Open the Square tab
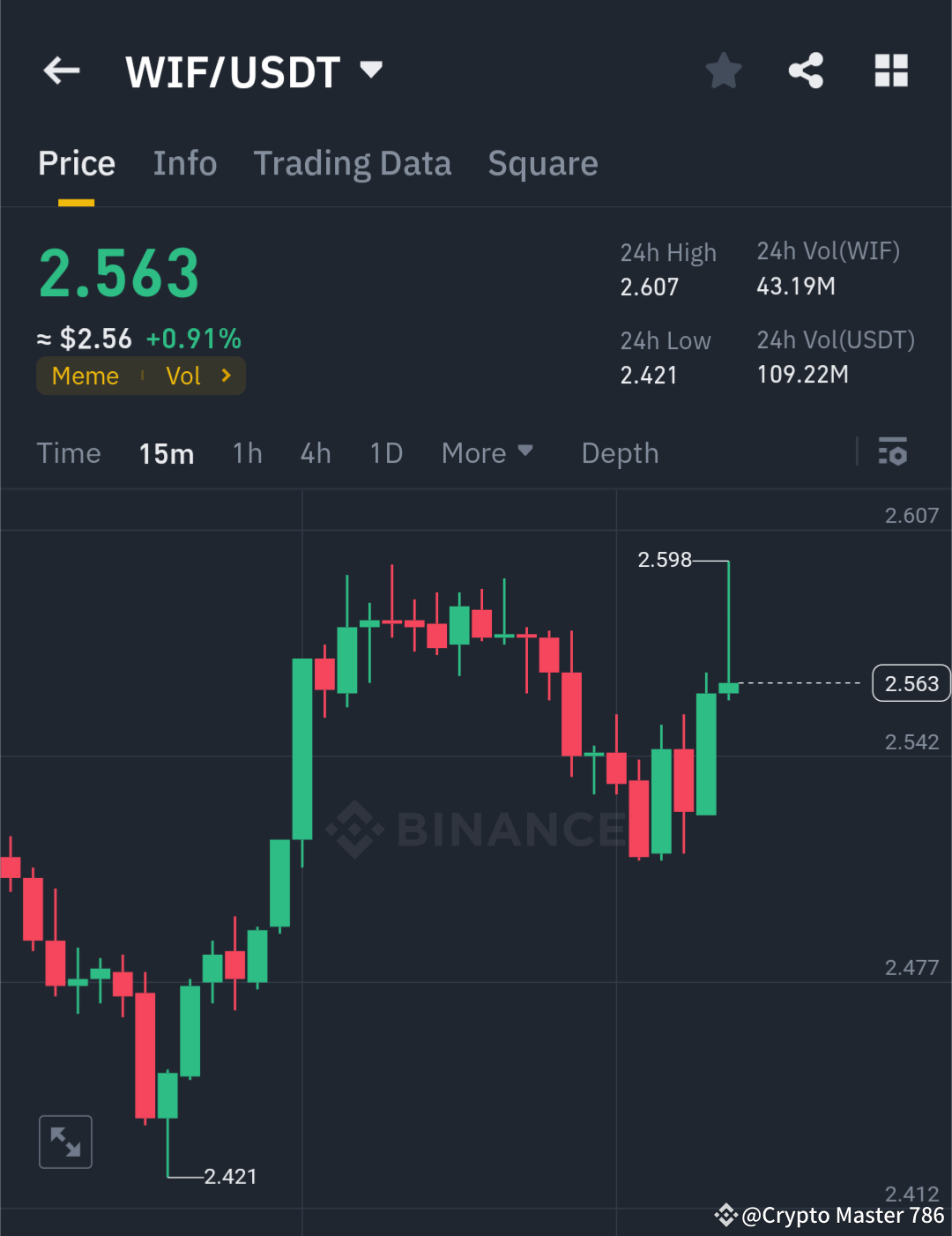 (x=543, y=163)
